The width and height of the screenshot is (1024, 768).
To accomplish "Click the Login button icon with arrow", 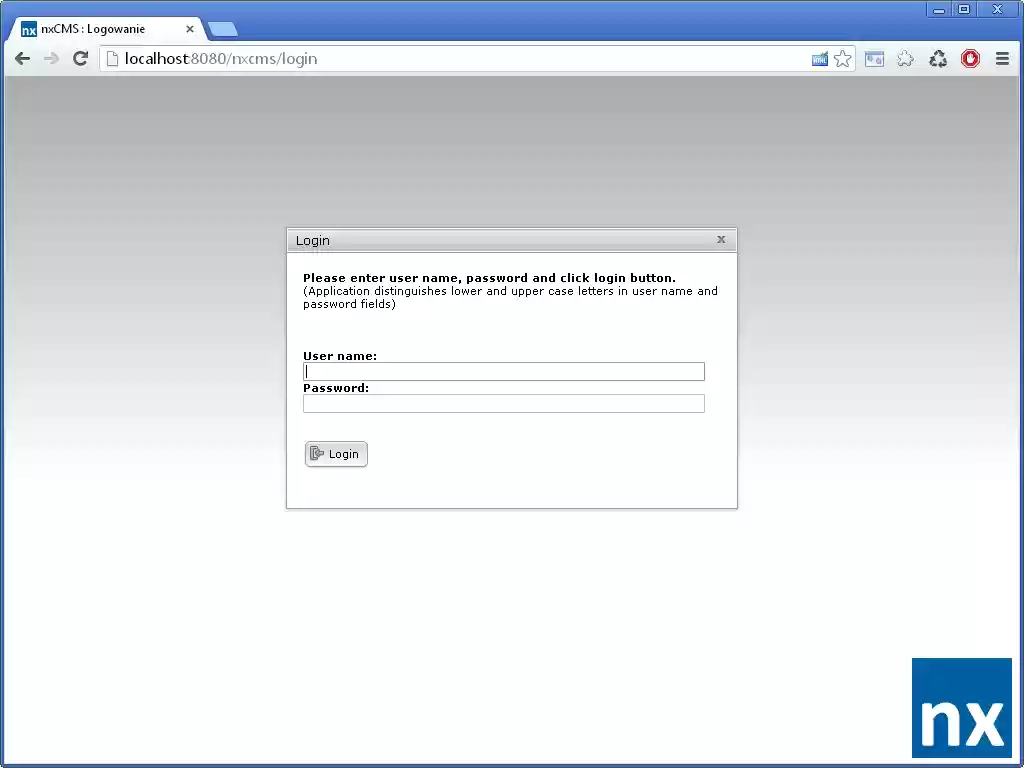I will 317,453.
